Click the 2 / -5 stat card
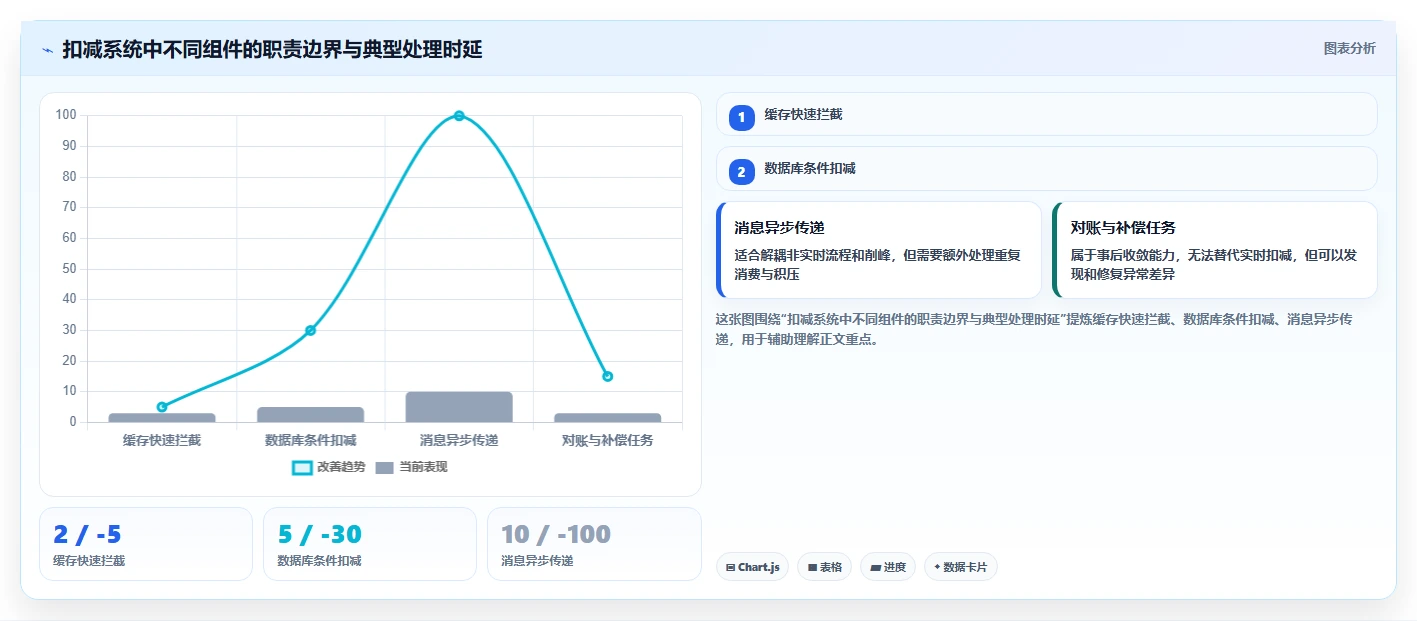 click(x=146, y=544)
